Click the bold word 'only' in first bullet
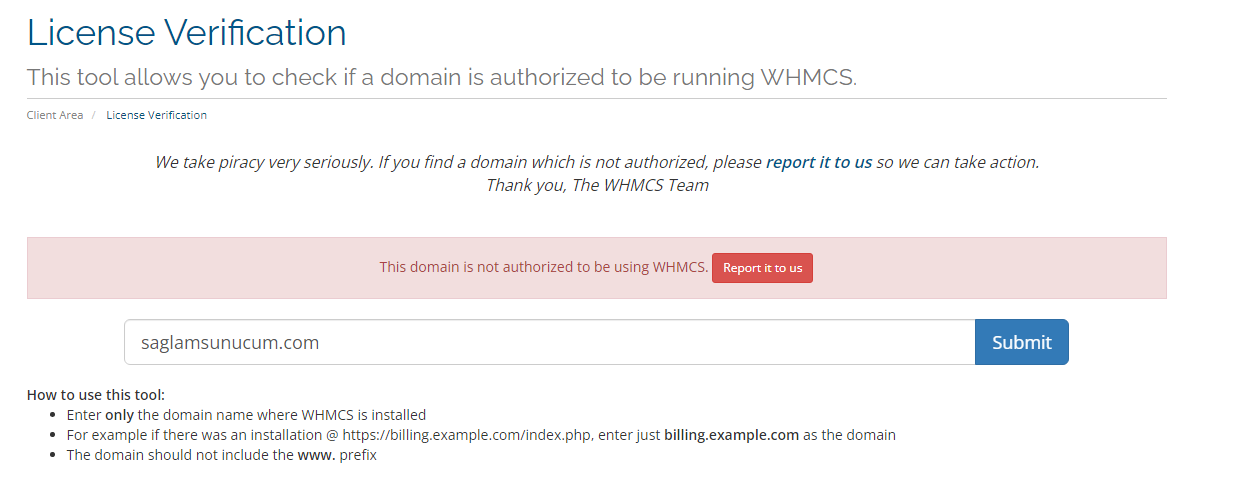Viewport: 1236px width, 492px height. click(x=119, y=415)
